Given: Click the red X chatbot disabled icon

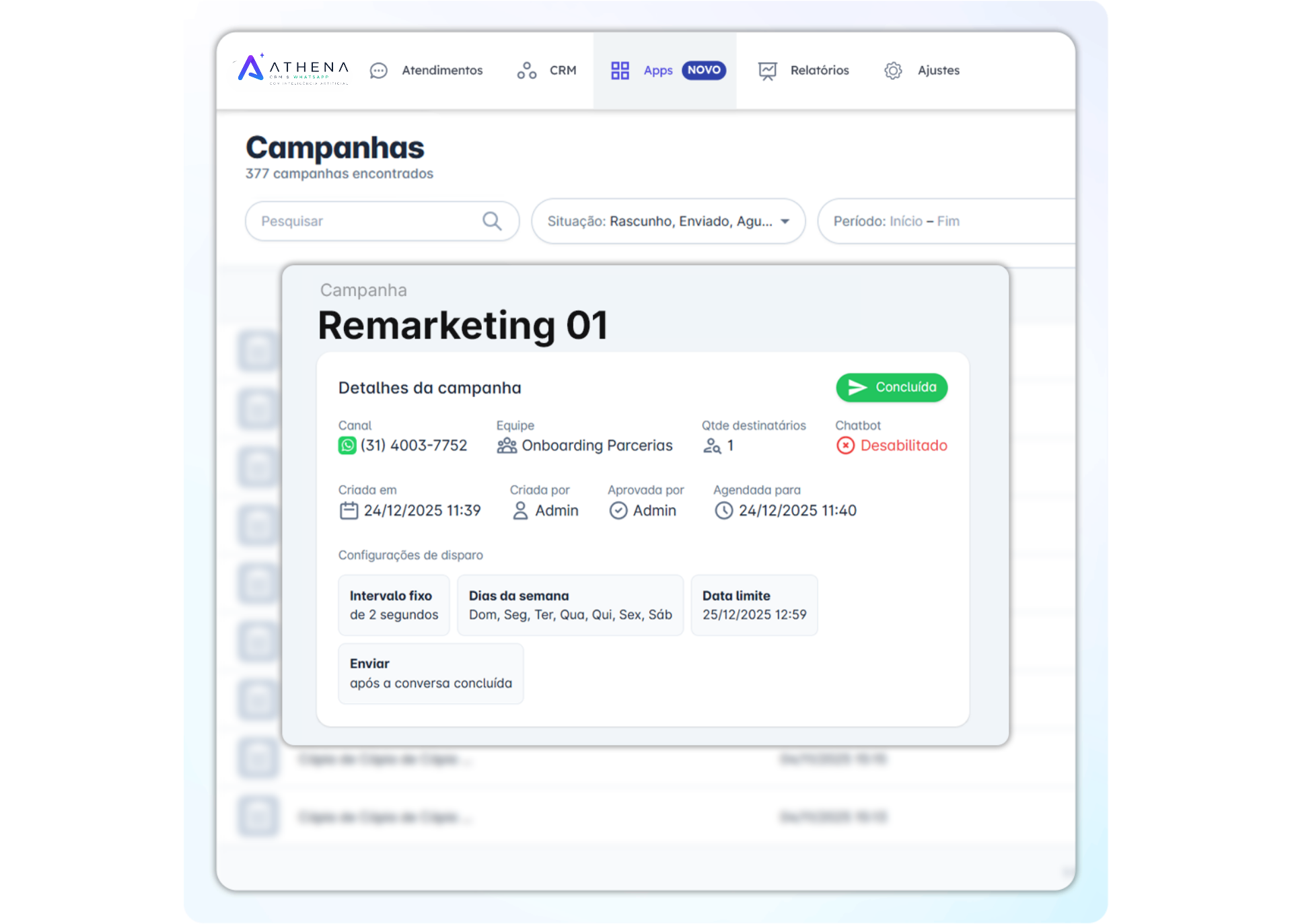Looking at the screenshot, I should pyautogui.click(x=845, y=446).
